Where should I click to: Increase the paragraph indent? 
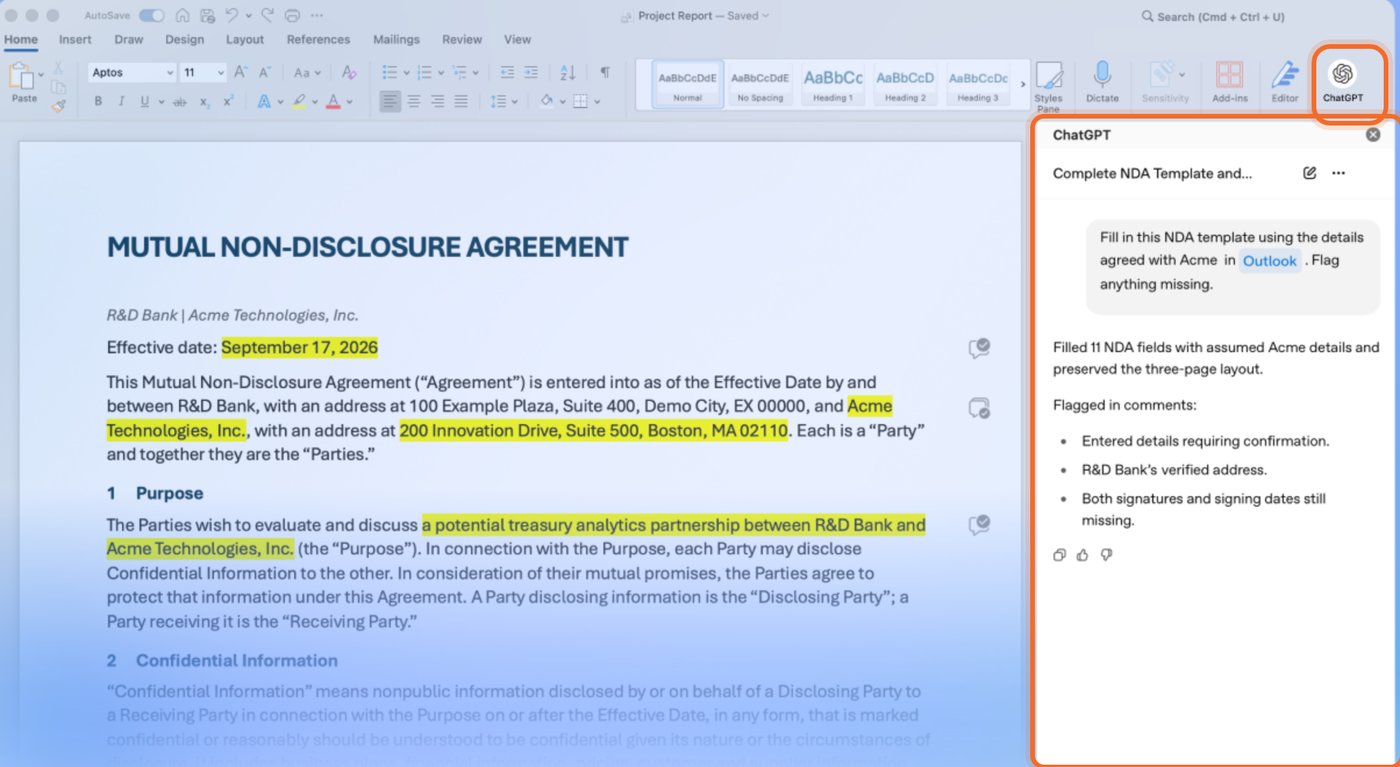pyautogui.click(x=531, y=72)
